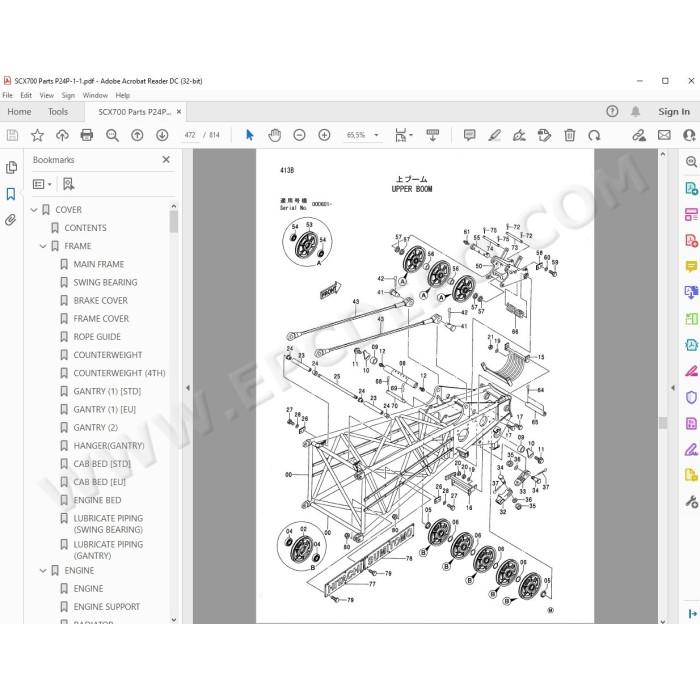The image size is (700, 700).
Task: Collapse the ENGINE bookmark group
Action: point(43,571)
